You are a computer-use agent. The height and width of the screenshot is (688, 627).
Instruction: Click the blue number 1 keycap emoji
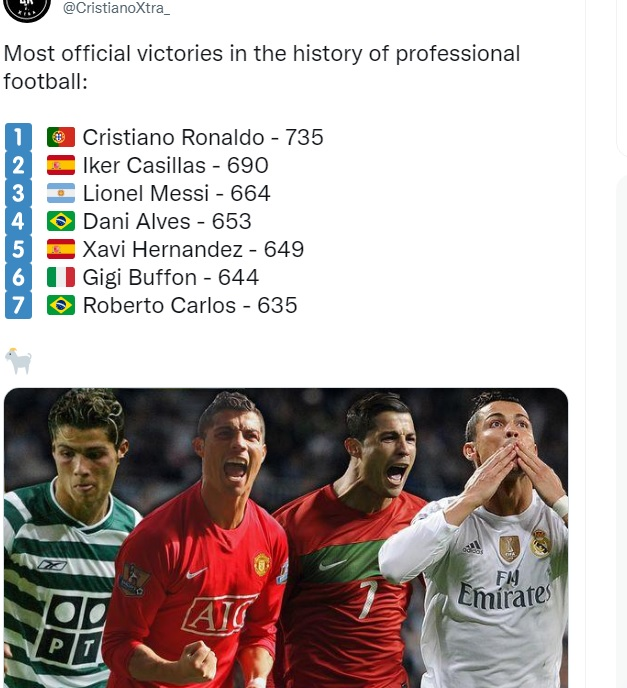[x=18, y=137]
